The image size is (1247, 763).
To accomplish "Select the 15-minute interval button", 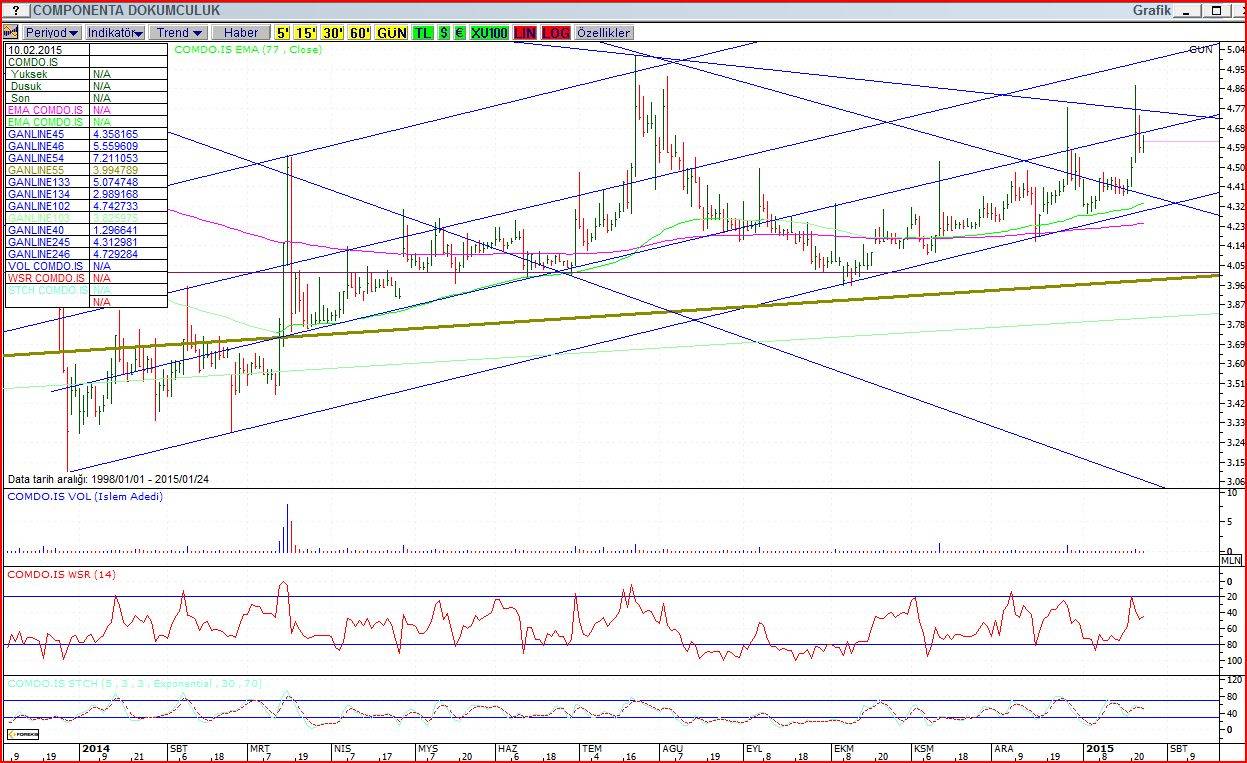I will tap(306, 33).
